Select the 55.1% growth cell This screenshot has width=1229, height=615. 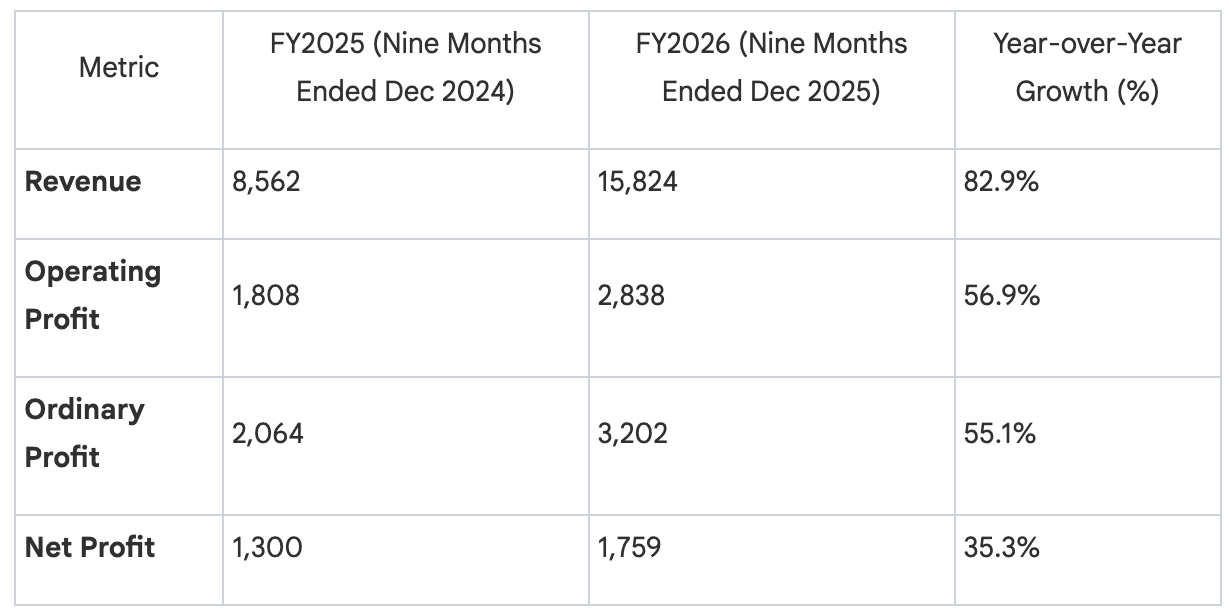(998, 433)
